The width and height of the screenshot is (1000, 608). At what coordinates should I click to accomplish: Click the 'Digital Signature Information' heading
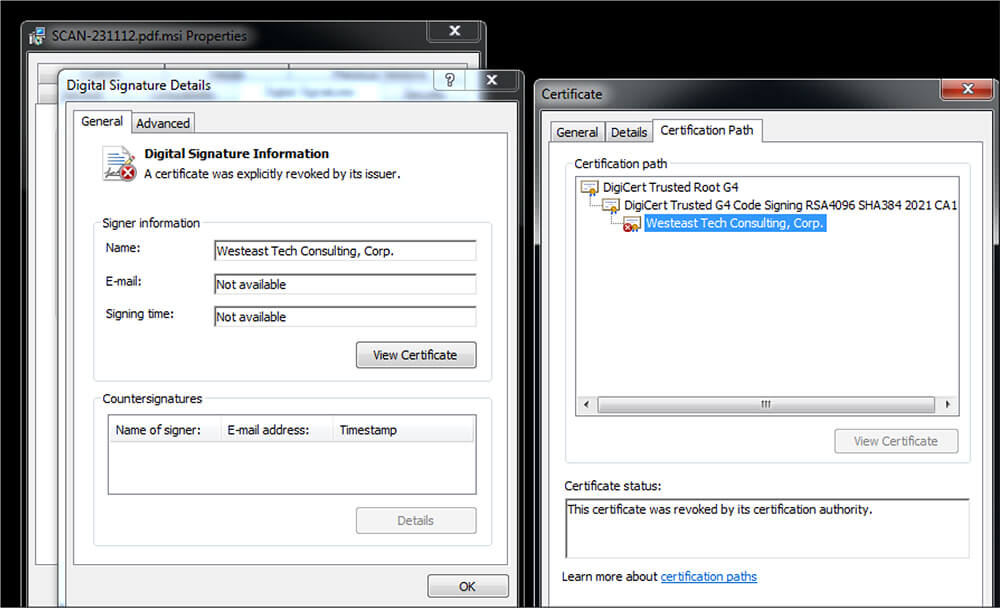click(237, 154)
